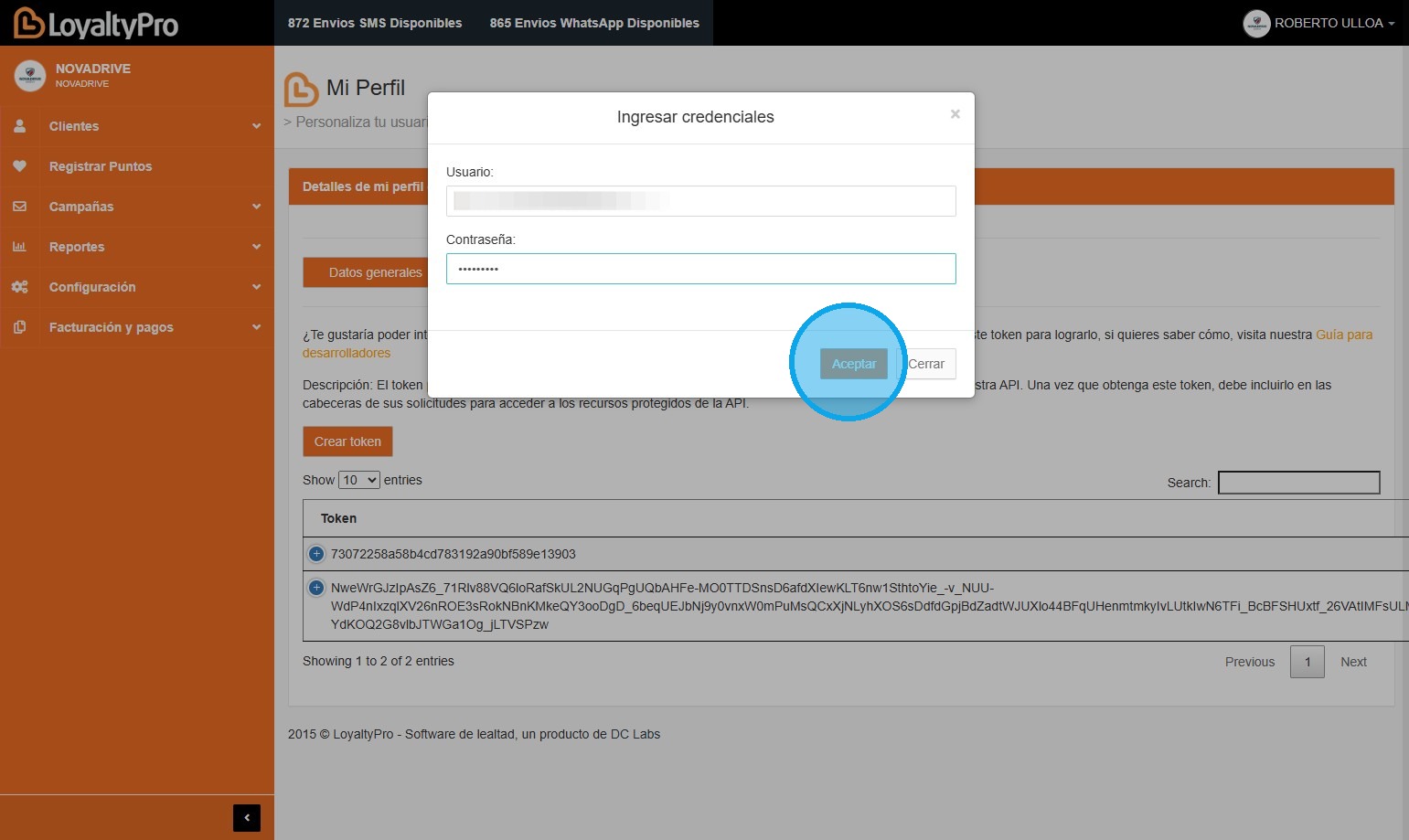Image resolution: width=1409 pixels, height=840 pixels.
Task: Open the Campañas menu item
Action: click(137, 207)
